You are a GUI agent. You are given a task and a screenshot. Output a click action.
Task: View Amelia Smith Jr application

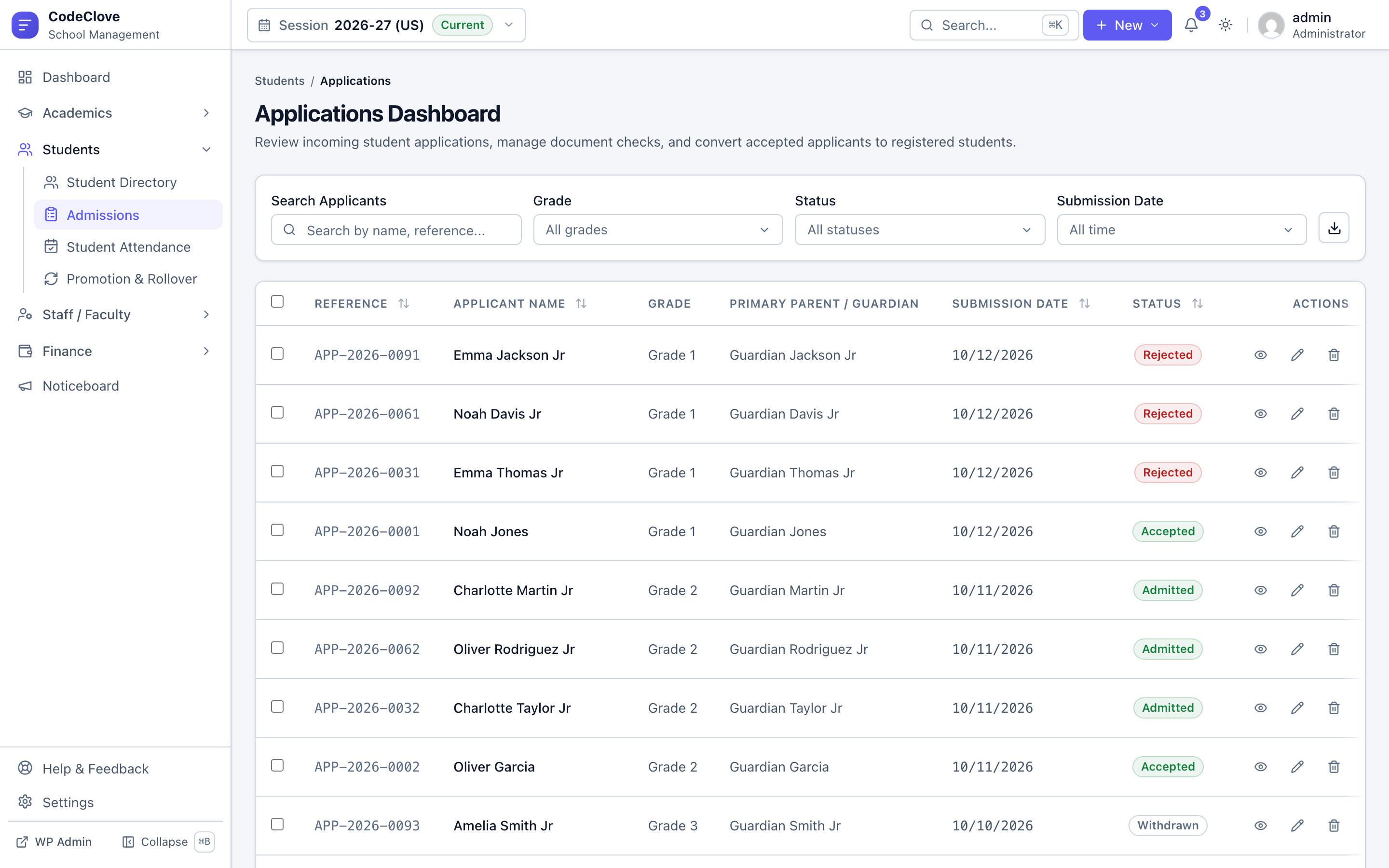1260,826
